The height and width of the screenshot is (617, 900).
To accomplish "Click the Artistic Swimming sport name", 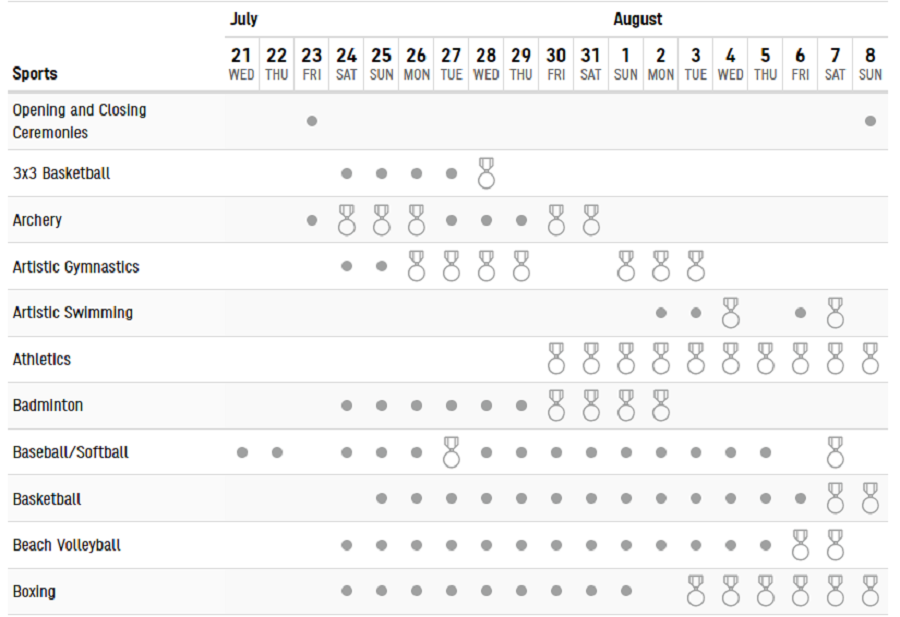I will 73,312.
